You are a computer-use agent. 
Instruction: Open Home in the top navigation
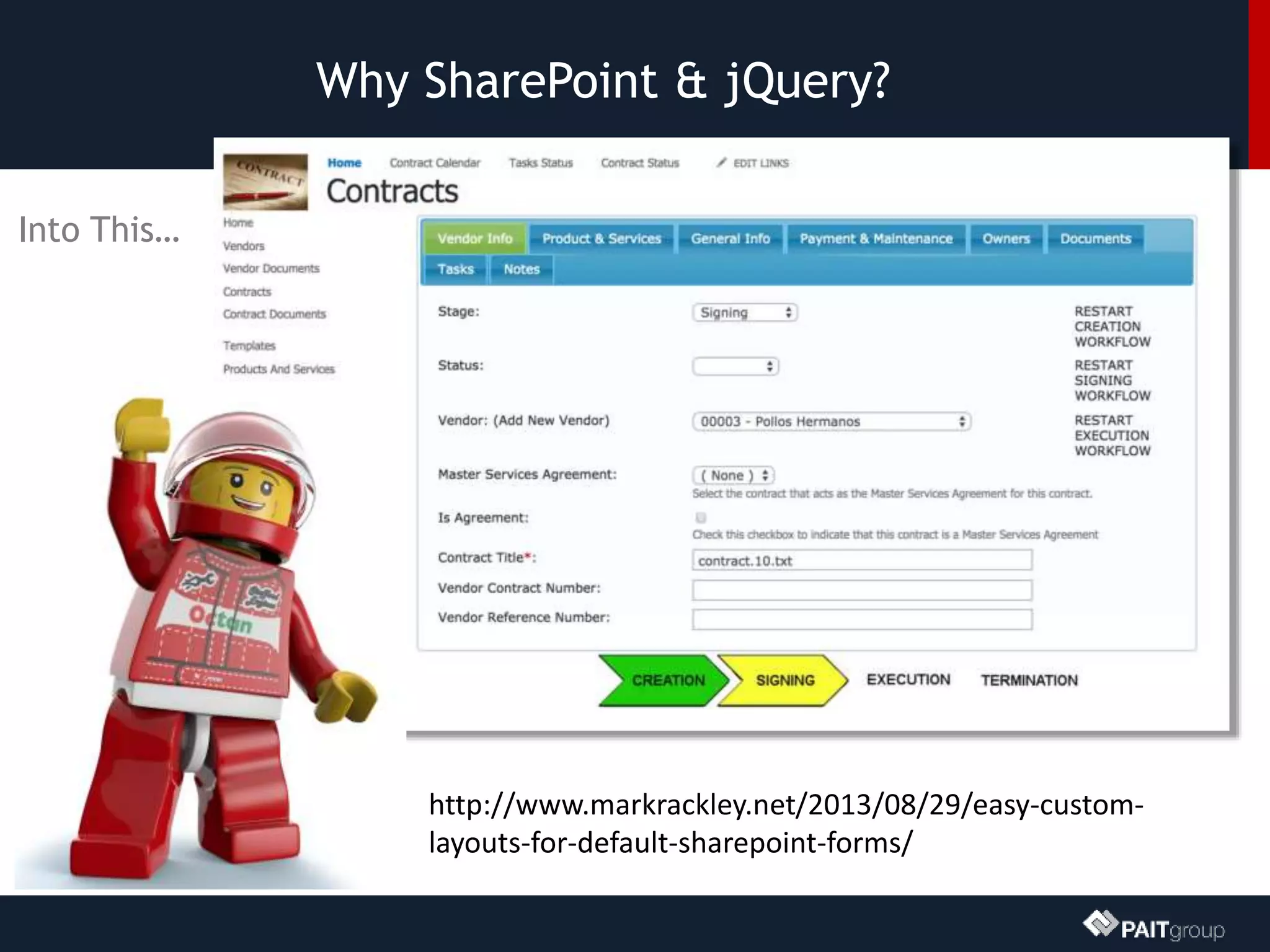tap(344, 163)
